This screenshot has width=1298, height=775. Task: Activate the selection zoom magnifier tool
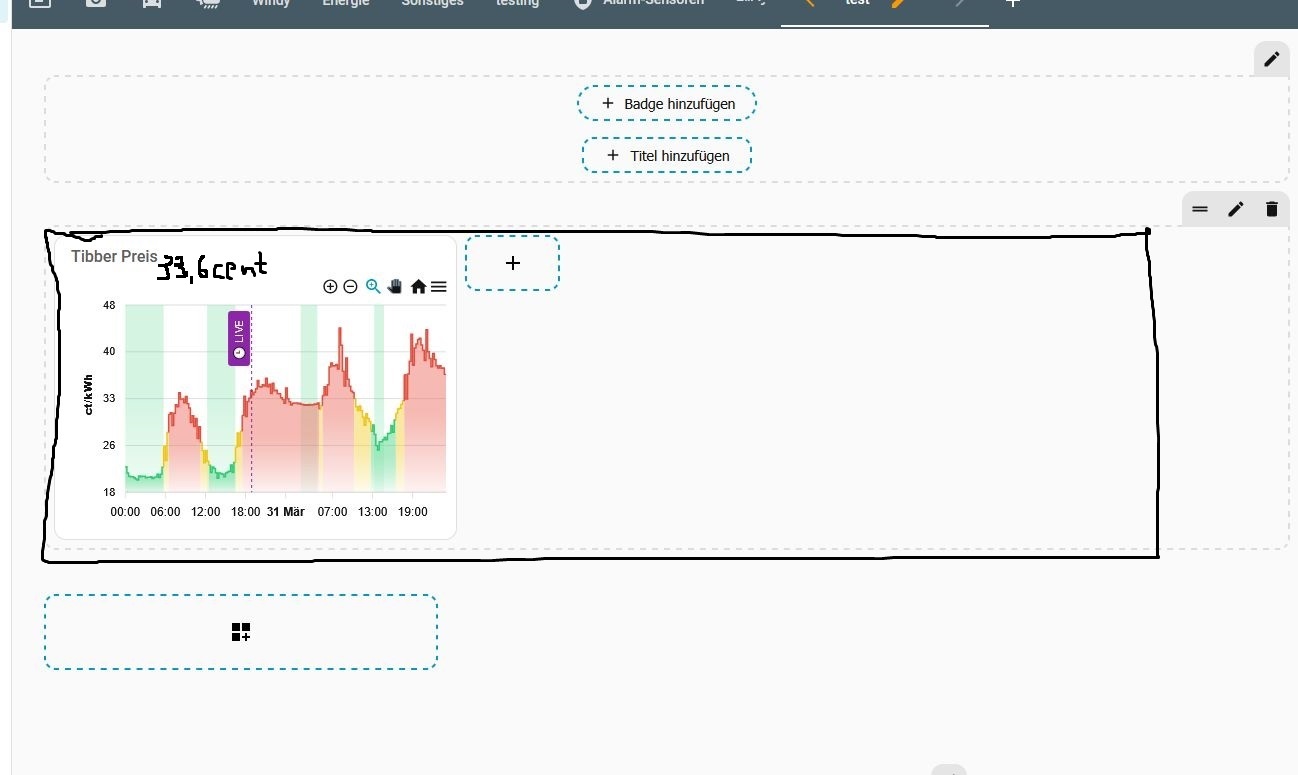pos(373,287)
